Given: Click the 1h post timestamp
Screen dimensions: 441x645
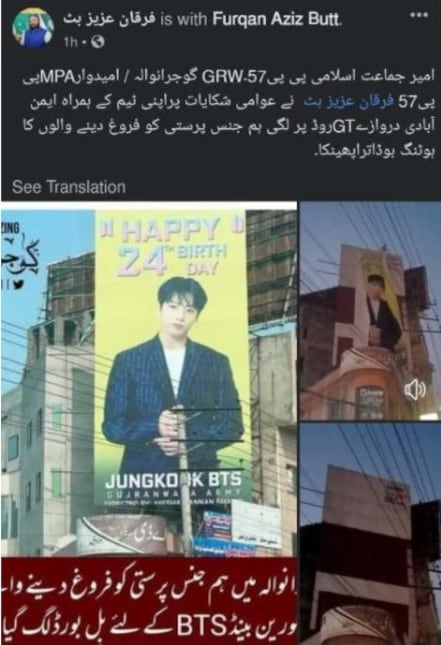Looking at the screenshot, I should pos(71,42).
